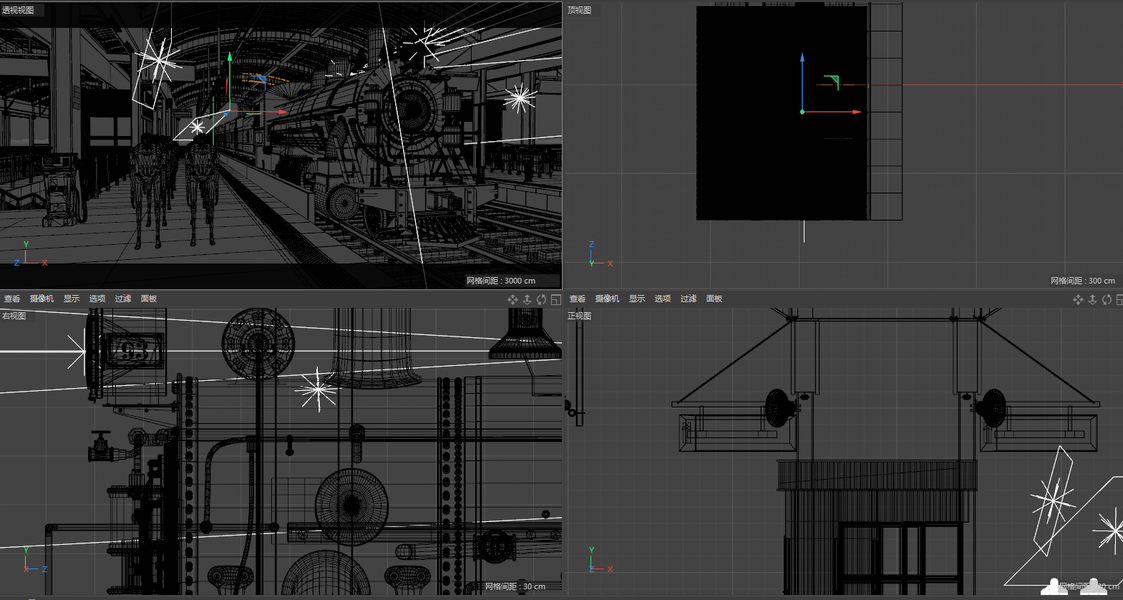Viewport: 1123px width, 600px height.
Task: Click the 右视图 viewport label
Action: 14,316
